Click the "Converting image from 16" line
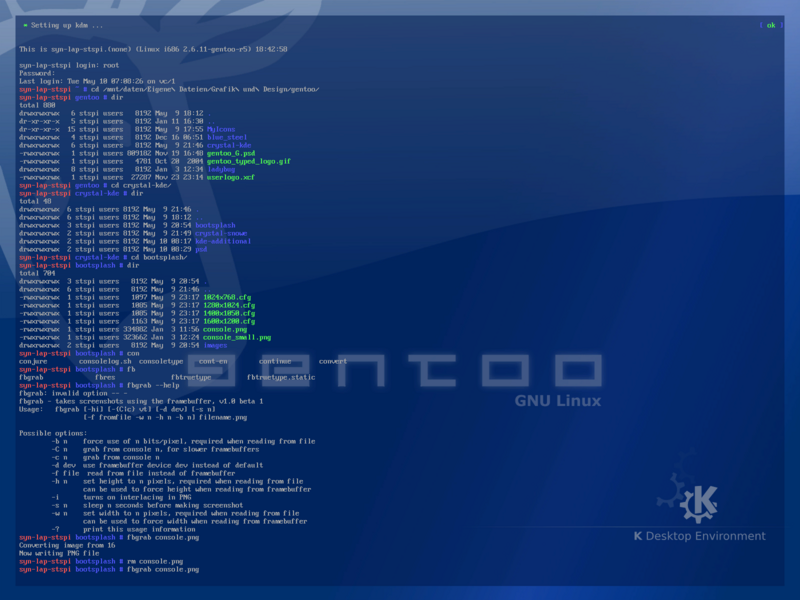Screen dimensions: 800x600 (67, 545)
